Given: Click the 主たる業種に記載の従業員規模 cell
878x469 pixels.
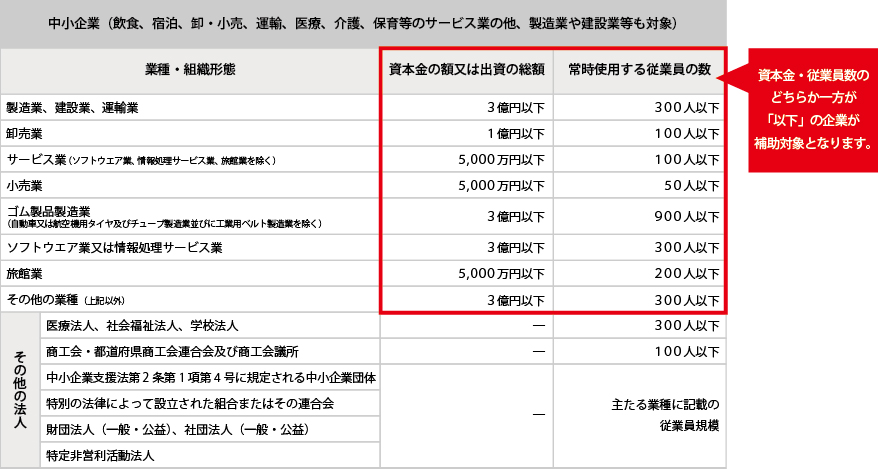Looking at the screenshot, I should click(664, 416).
